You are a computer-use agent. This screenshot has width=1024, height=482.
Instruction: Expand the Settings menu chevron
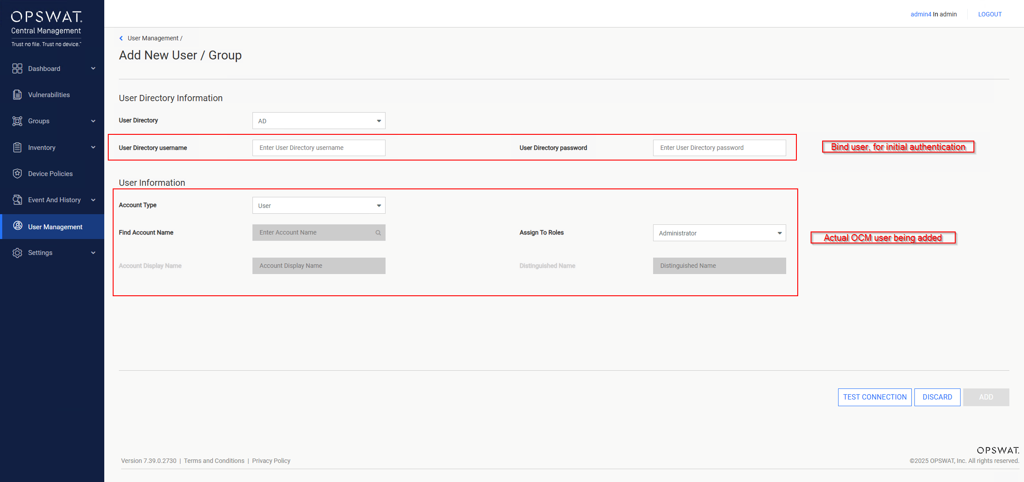[93, 253]
